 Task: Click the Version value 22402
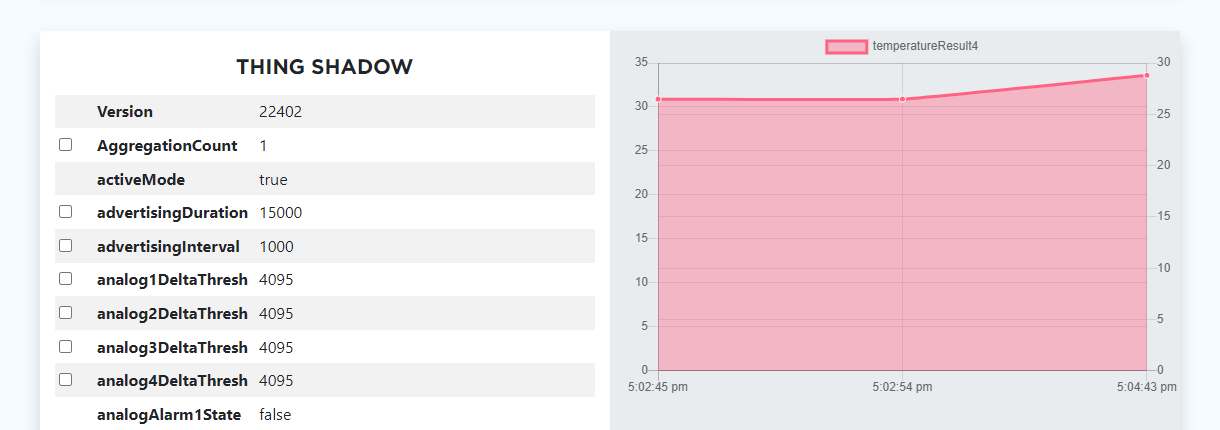tap(280, 112)
